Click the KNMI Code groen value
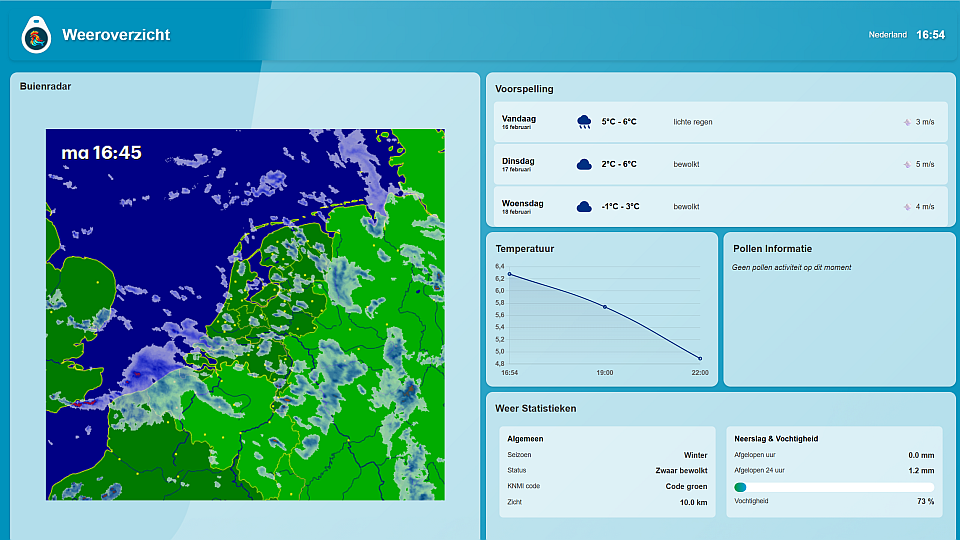Image resolution: width=960 pixels, height=540 pixels. point(686,486)
